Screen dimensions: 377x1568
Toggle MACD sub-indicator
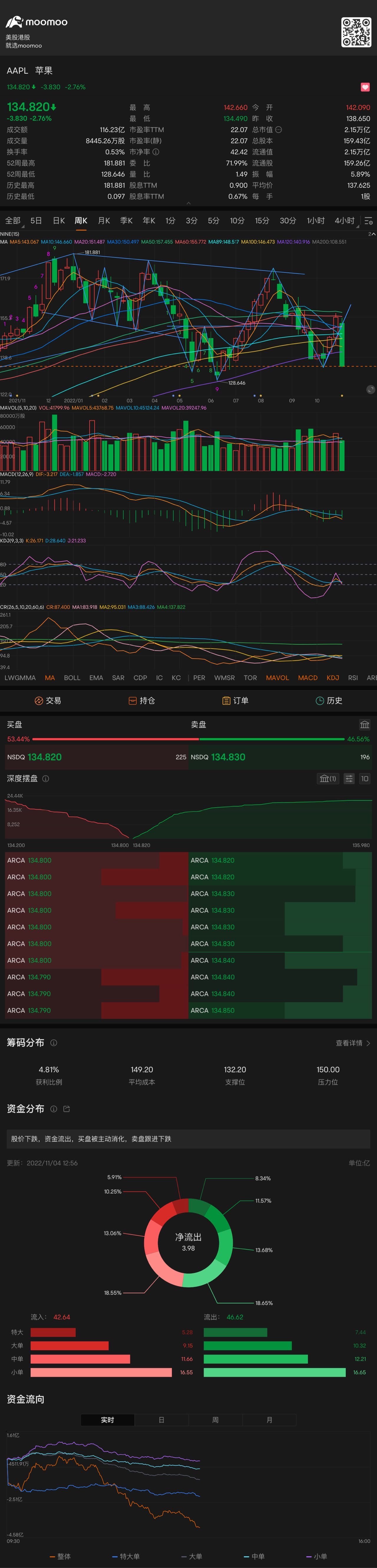307,677
